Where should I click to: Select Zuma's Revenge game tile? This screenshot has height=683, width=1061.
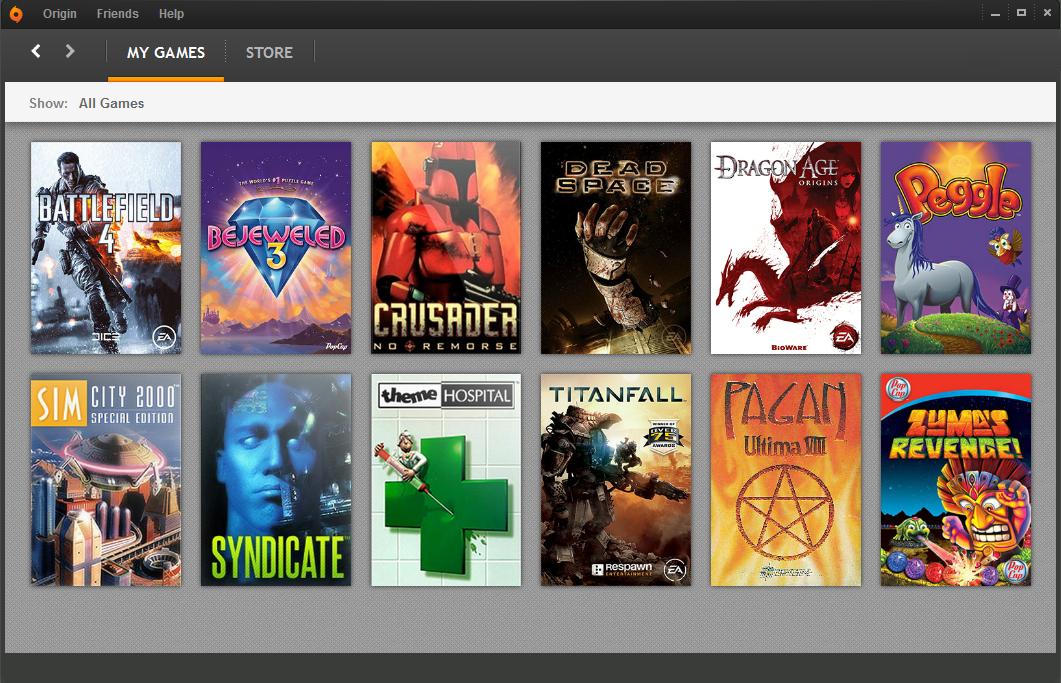click(x=955, y=480)
